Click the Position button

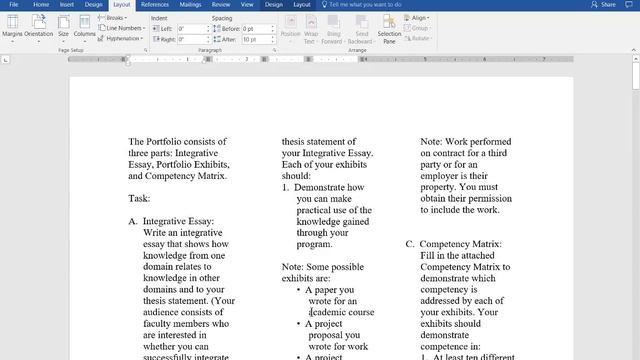point(291,29)
